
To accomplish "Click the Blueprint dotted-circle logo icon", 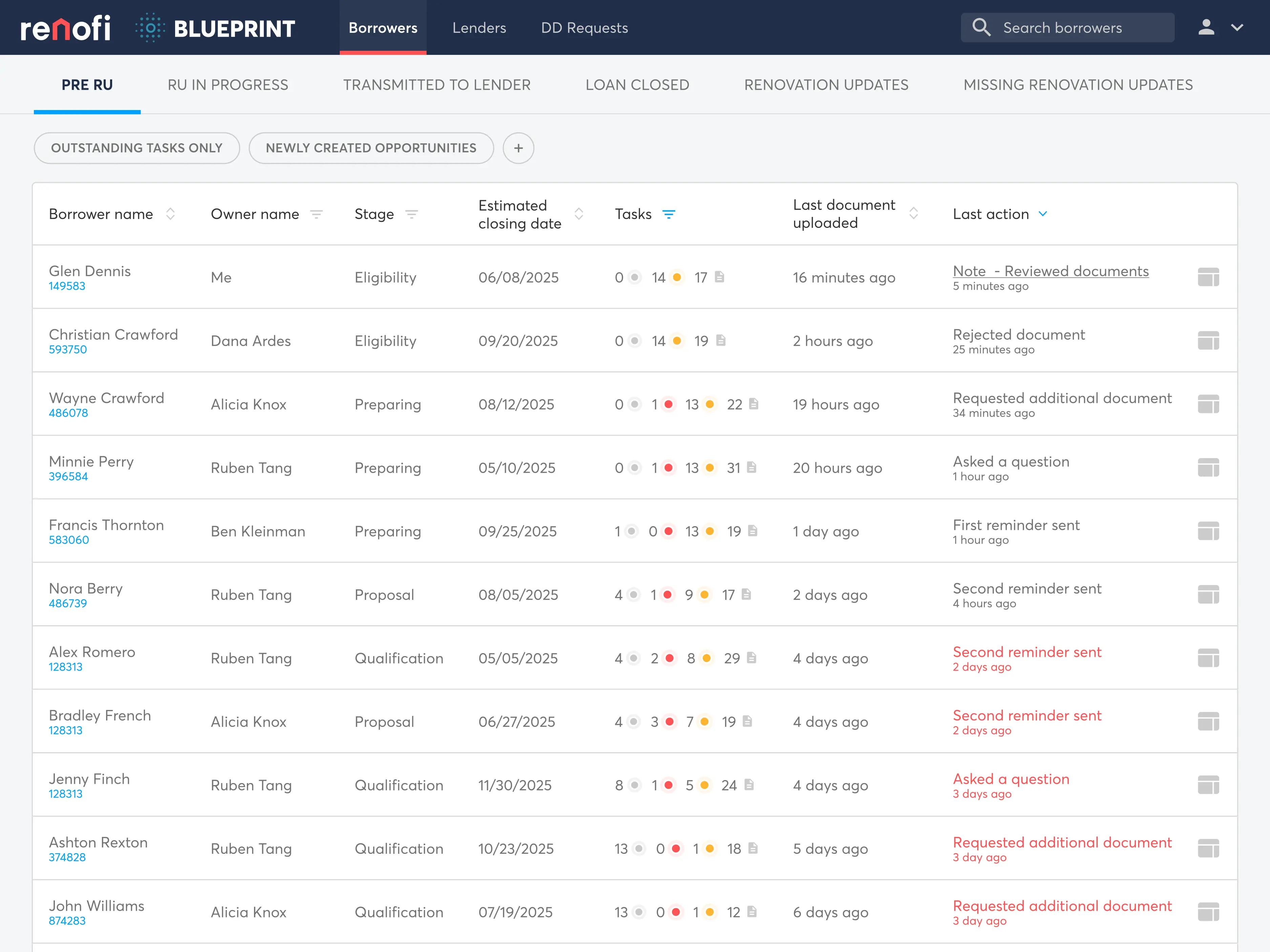I will [x=150, y=27].
